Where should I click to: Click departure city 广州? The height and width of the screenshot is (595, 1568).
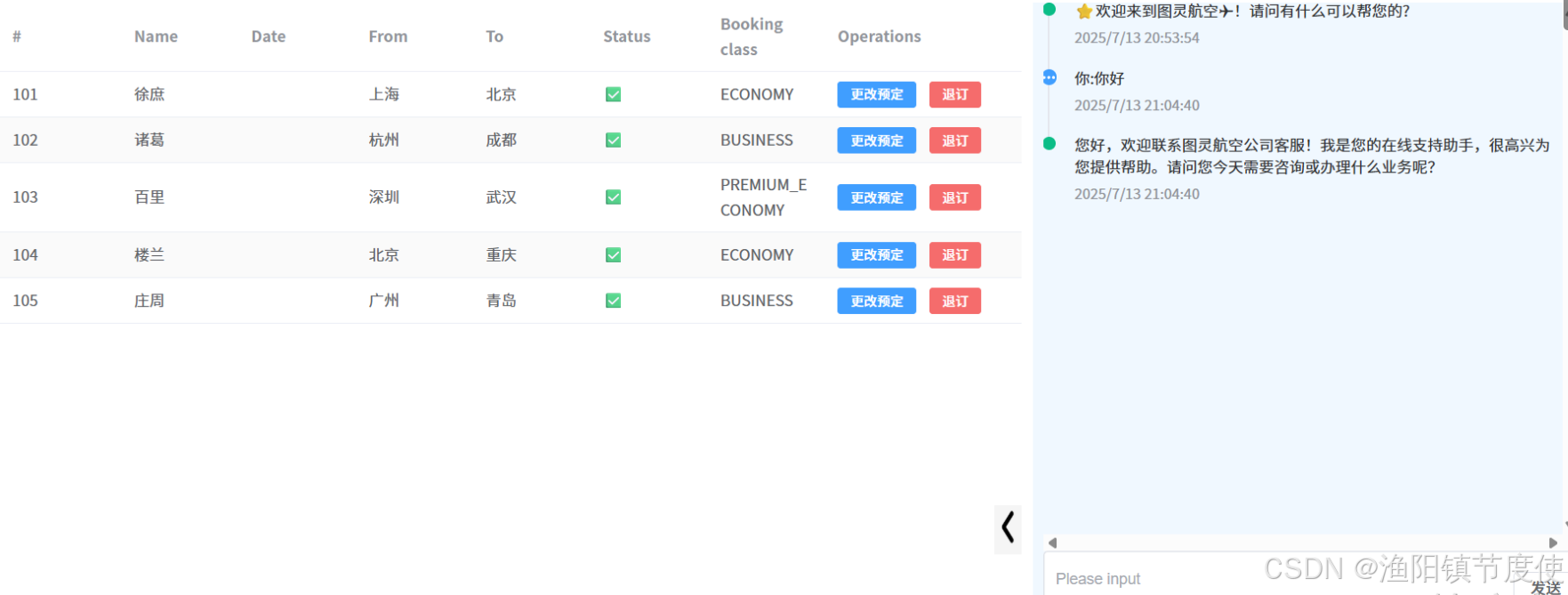(384, 301)
